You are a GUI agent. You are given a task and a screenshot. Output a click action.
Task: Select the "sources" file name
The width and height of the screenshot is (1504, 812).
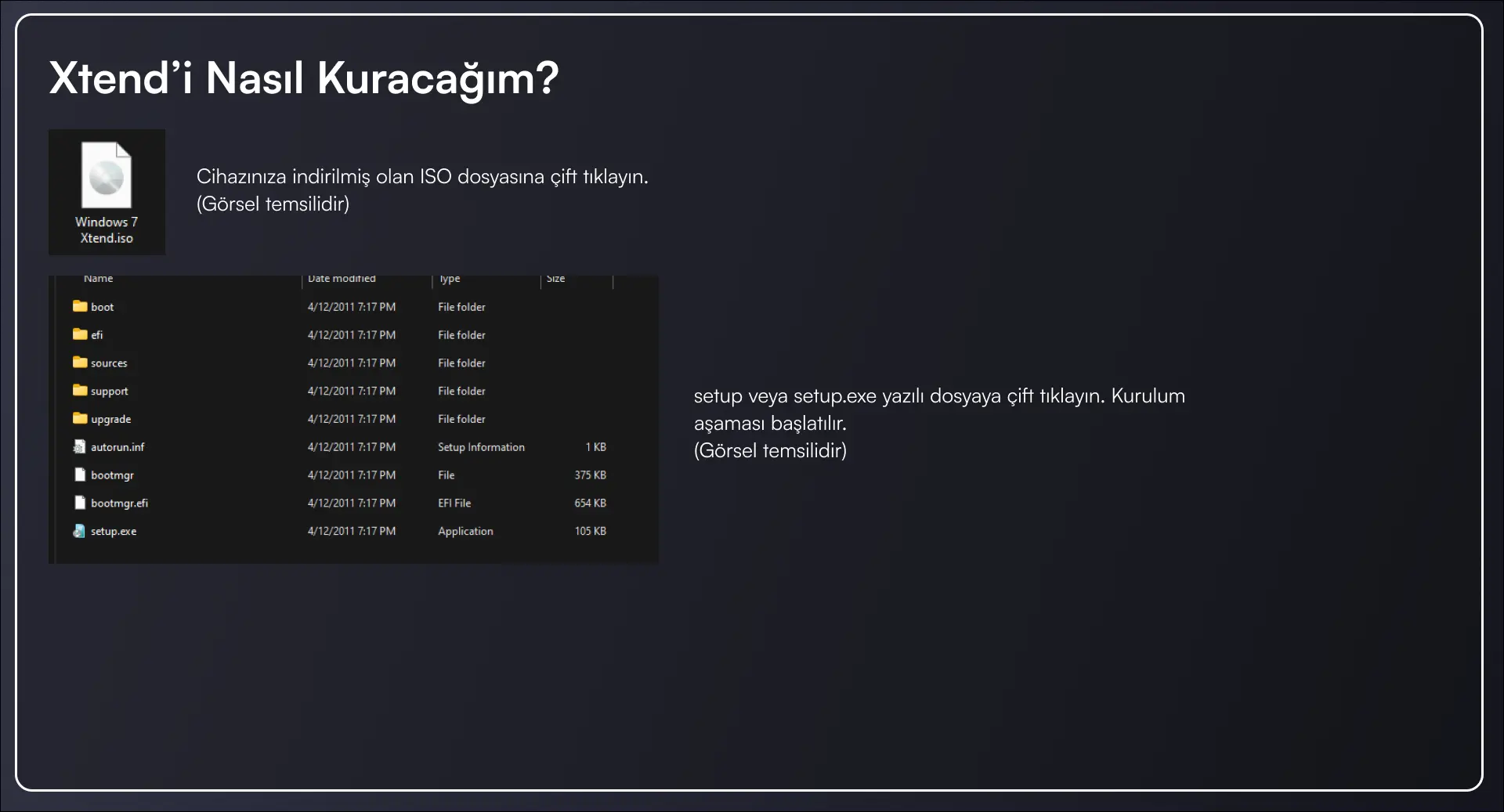[x=109, y=363]
